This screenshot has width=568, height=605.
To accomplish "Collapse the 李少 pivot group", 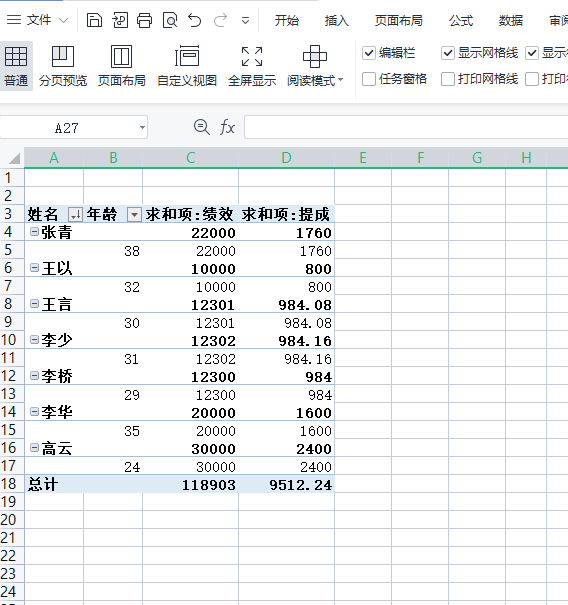I will [x=34, y=340].
